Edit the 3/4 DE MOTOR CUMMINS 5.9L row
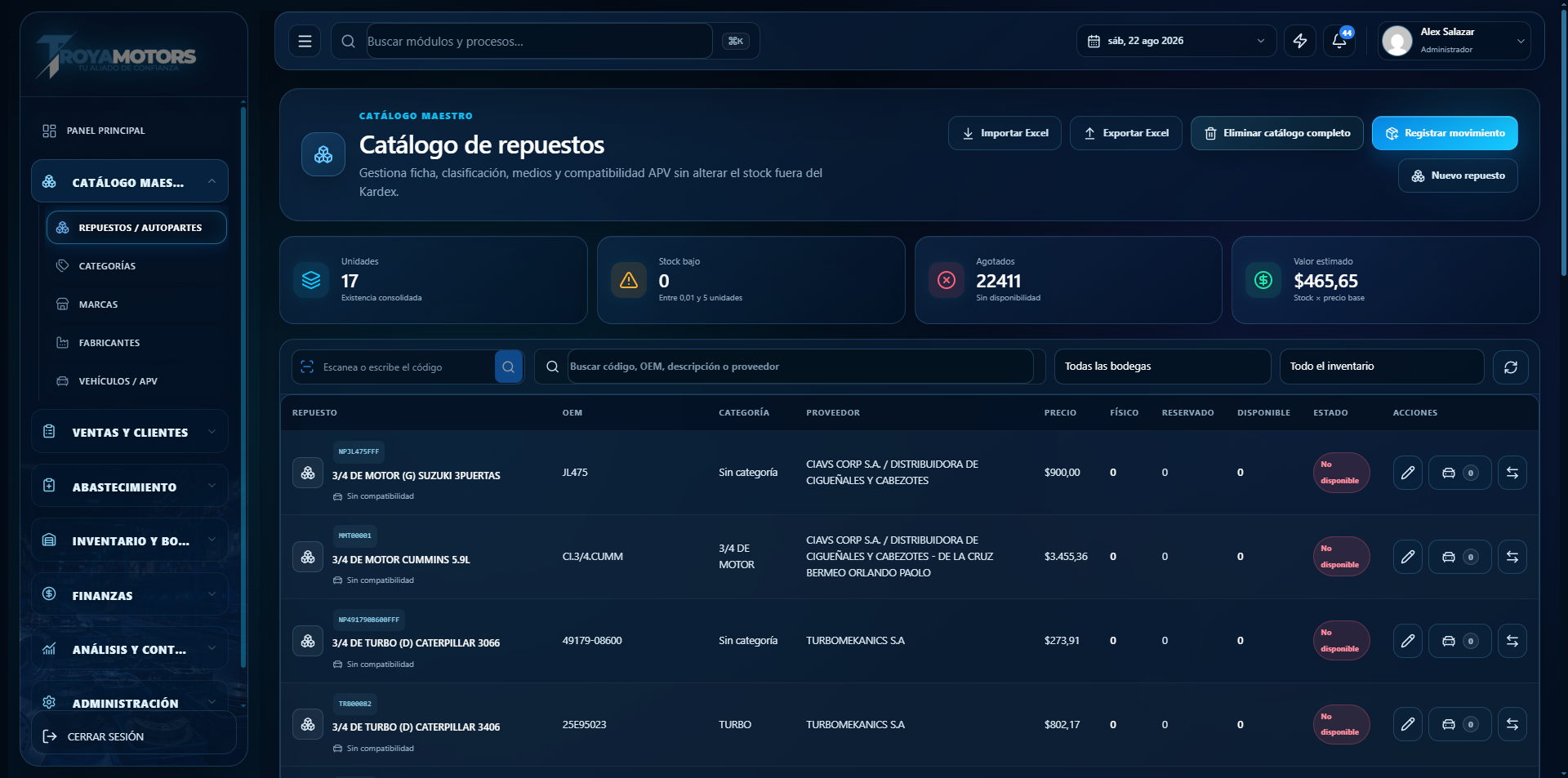Screen dimensions: 1568x778 [x=1408, y=557]
